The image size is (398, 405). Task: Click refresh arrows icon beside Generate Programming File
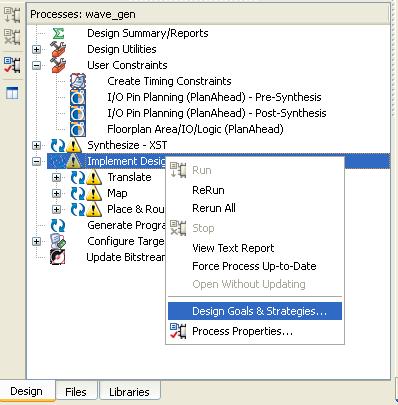pyautogui.click(x=58, y=225)
